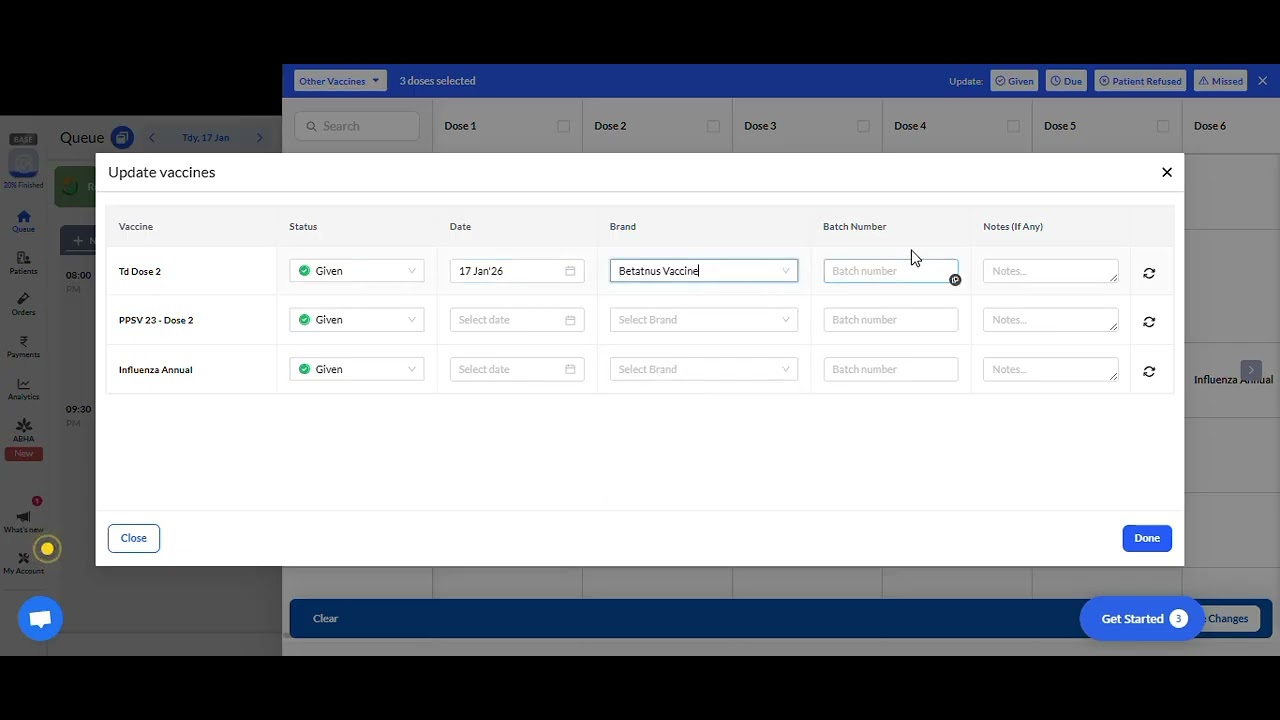
Task: Click the reset icon for PPSV 23 row
Action: [x=1149, y=322]
